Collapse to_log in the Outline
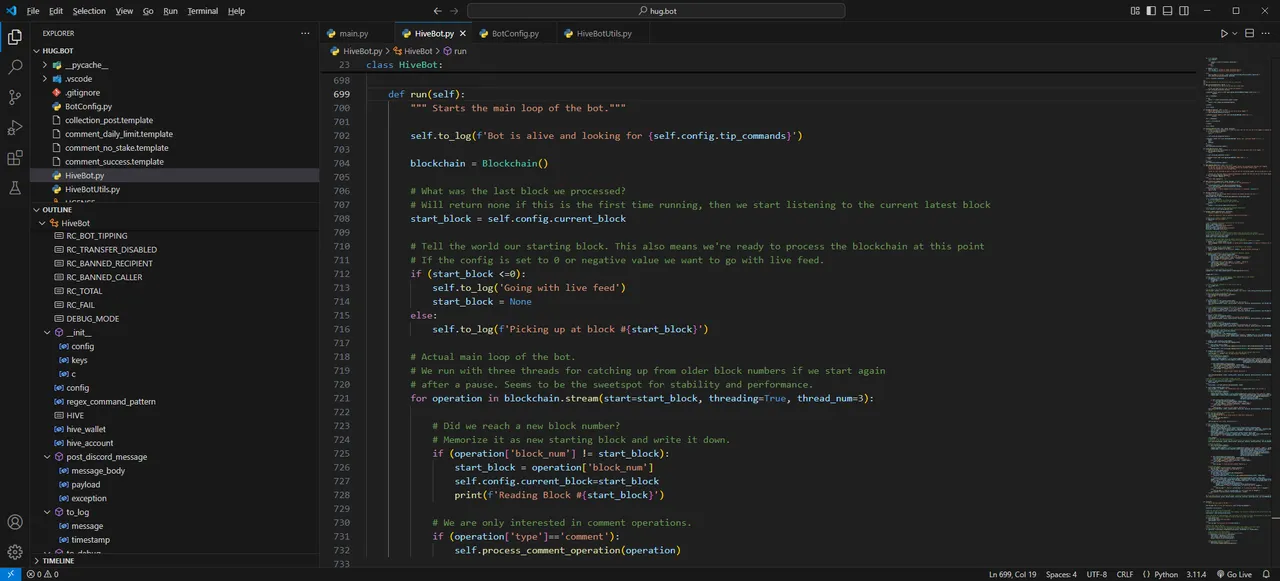The image size is (1280, 581). (x=47, y=512)
